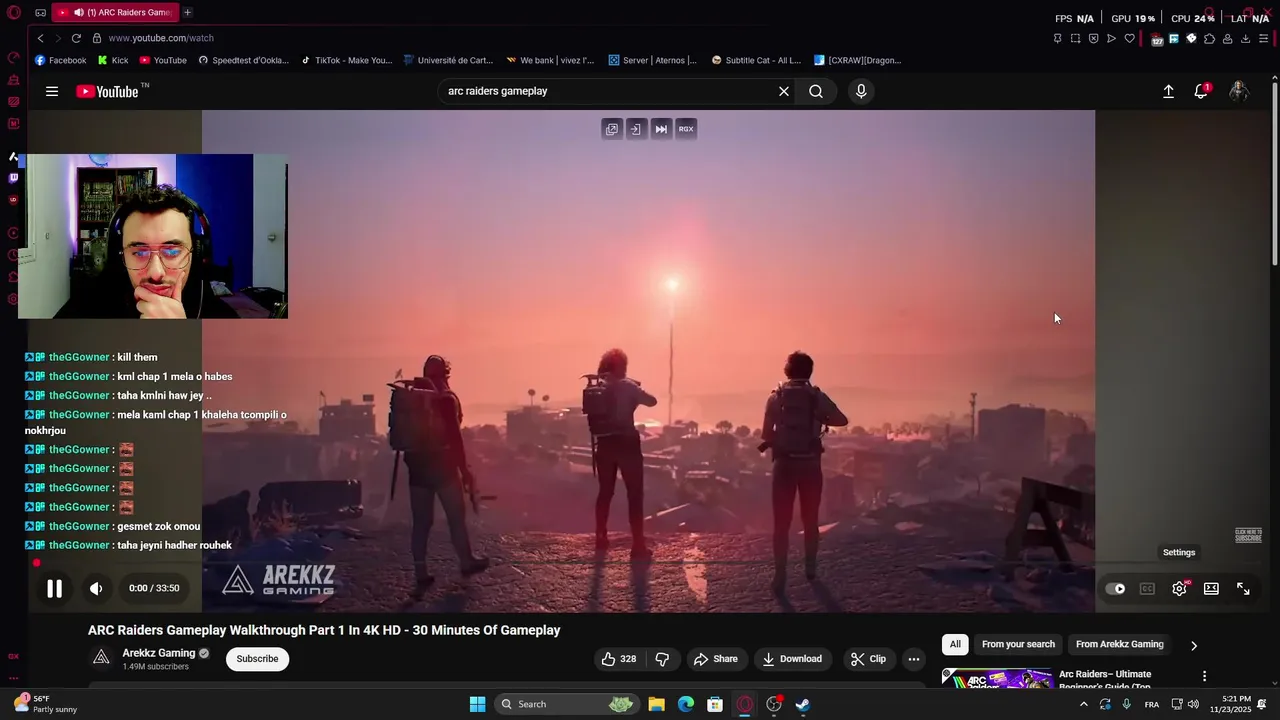Switch the player to theater mode
Viewport: 1280px width, 720px height.
coord(1211,589)
